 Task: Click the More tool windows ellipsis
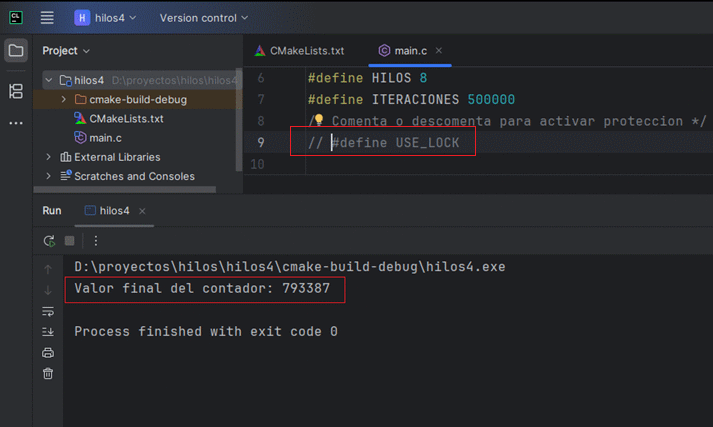tap(15, 123)
